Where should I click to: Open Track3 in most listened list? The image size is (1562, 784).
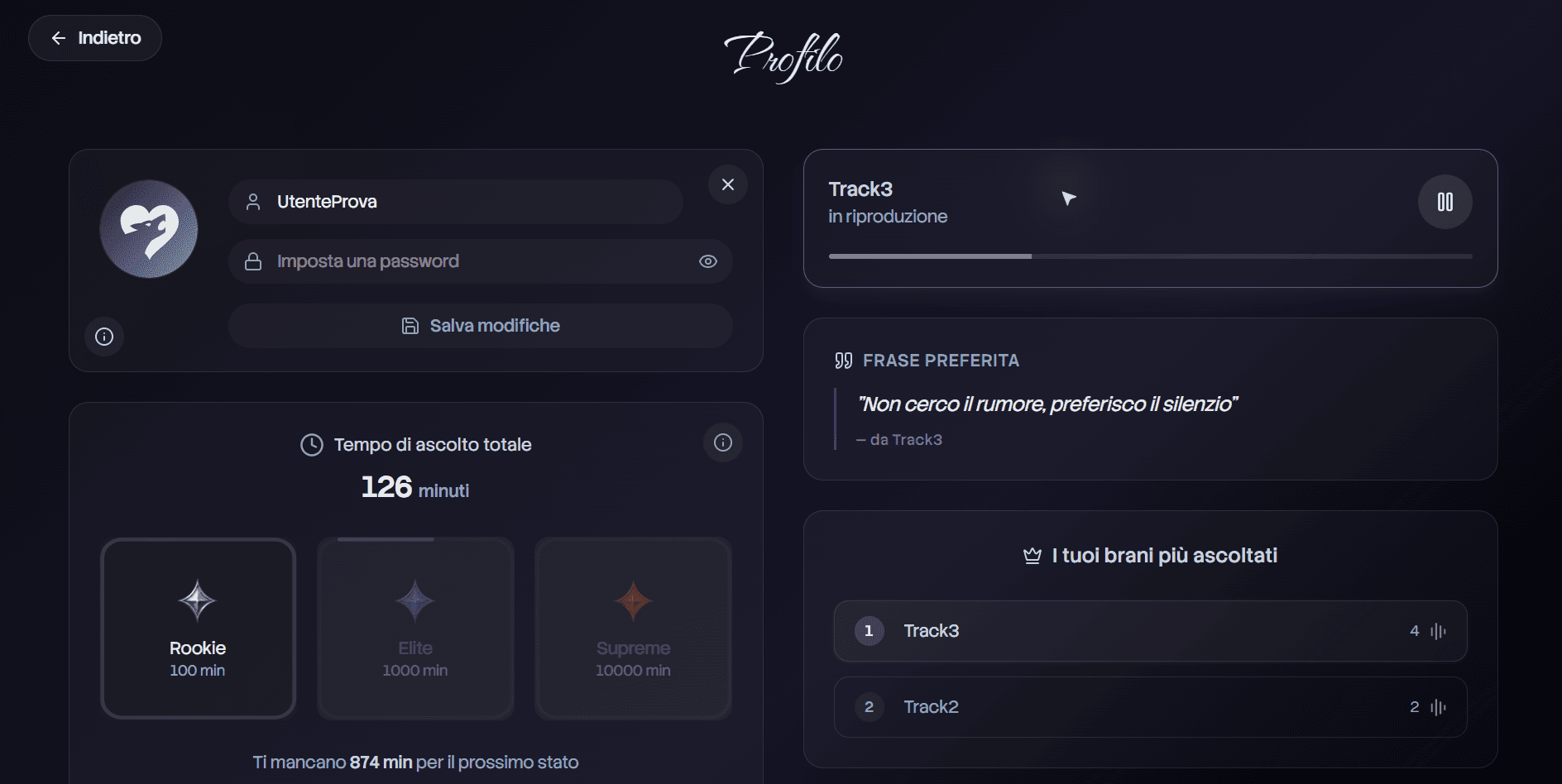click(931, 631)
